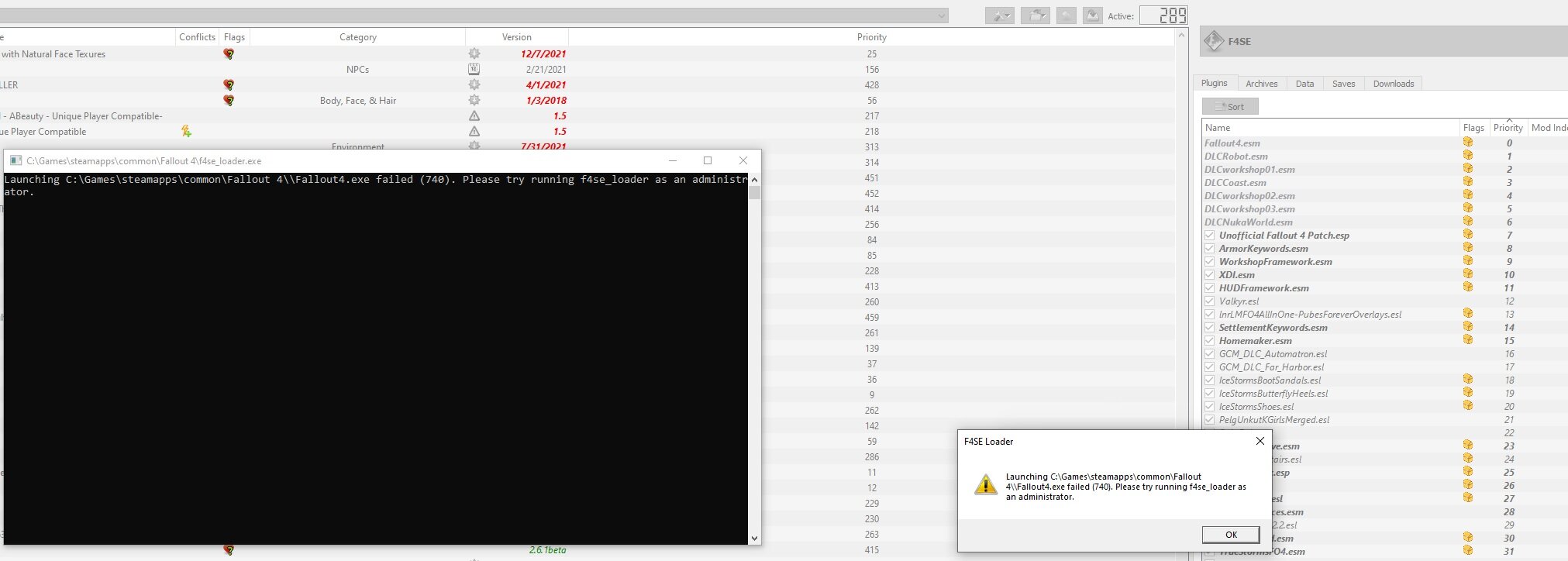
Task: Click the Sort button in the Plugins tab
Action: (1230, 107)
